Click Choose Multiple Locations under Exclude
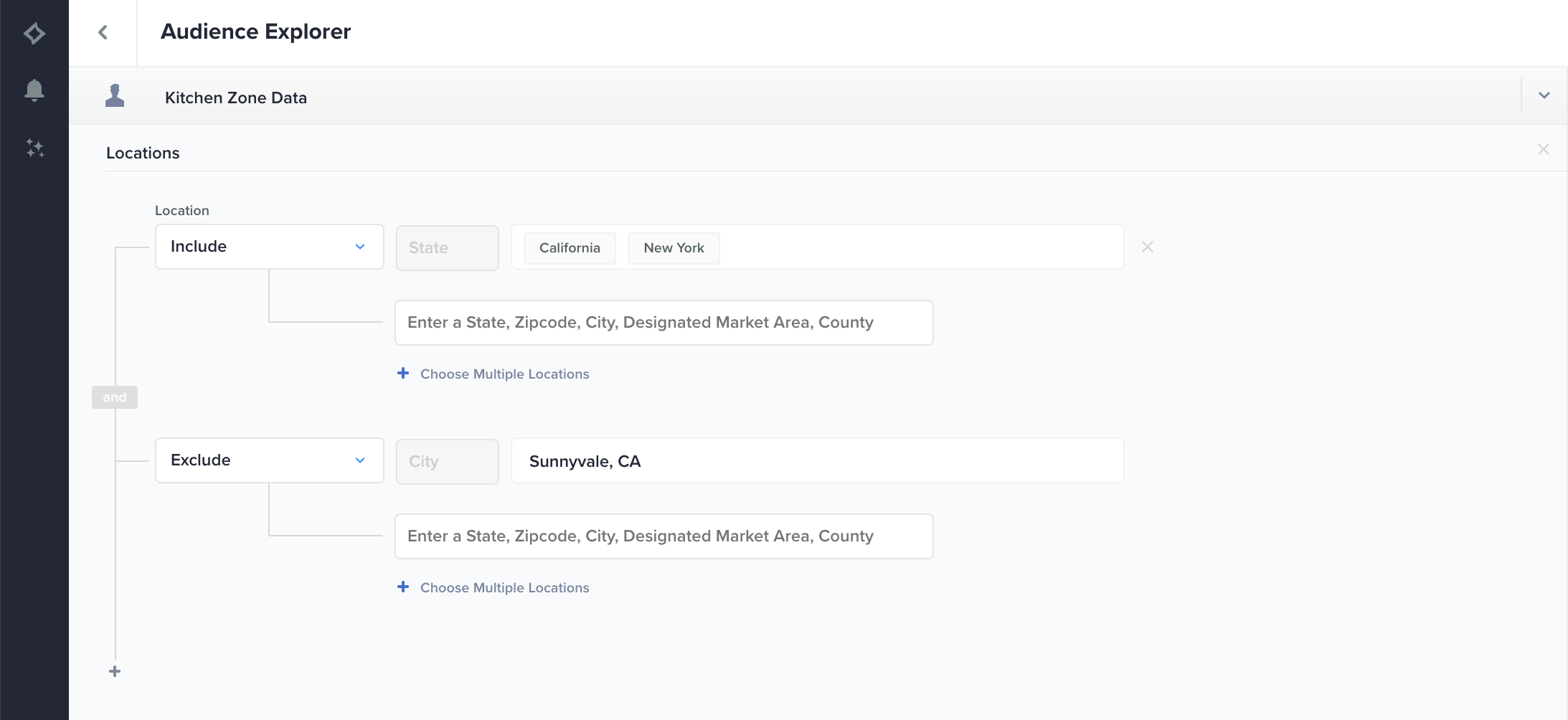Image resolution: width=1568 pixels, height=720 pixels. [504, 587]
